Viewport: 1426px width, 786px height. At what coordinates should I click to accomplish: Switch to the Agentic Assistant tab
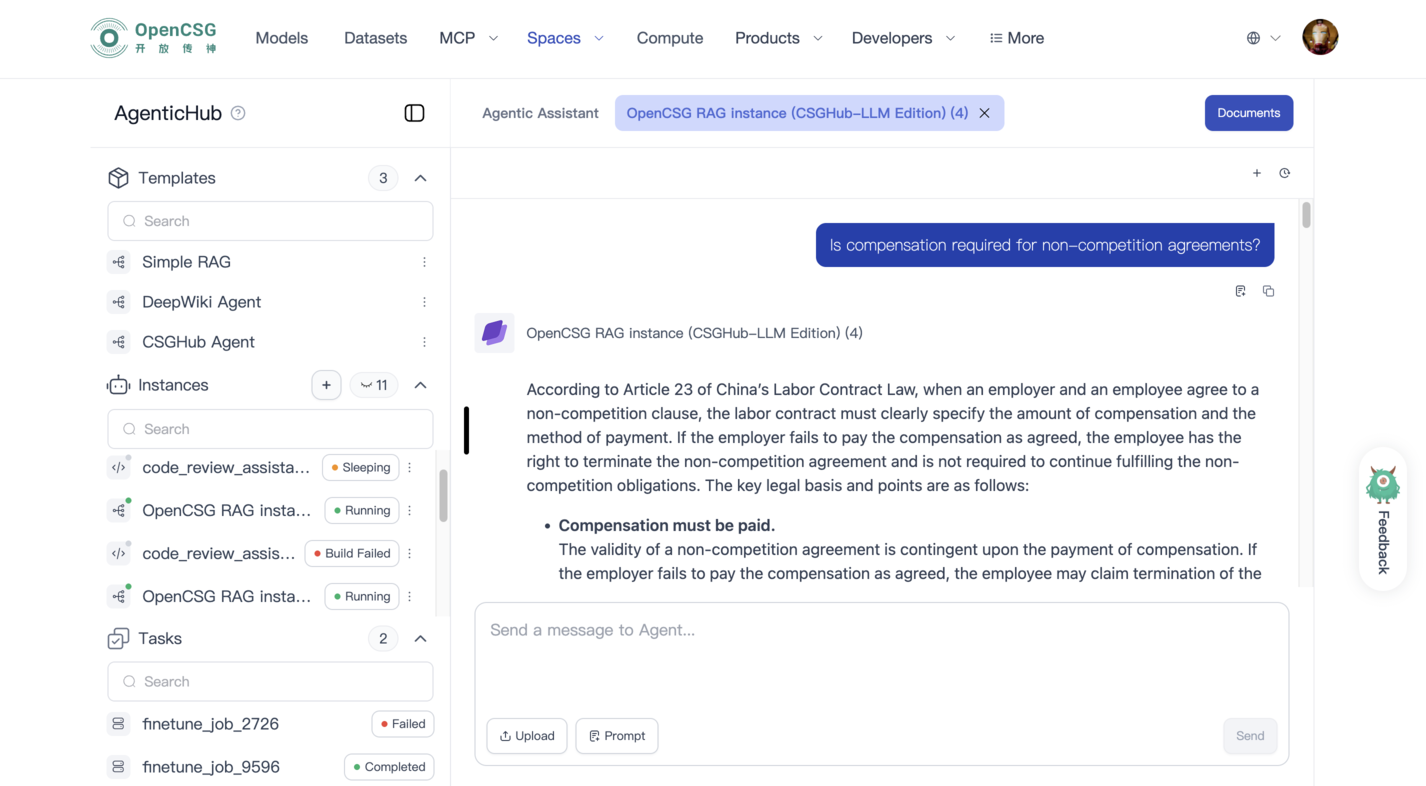pyautogui.click(x=540, y=113)
